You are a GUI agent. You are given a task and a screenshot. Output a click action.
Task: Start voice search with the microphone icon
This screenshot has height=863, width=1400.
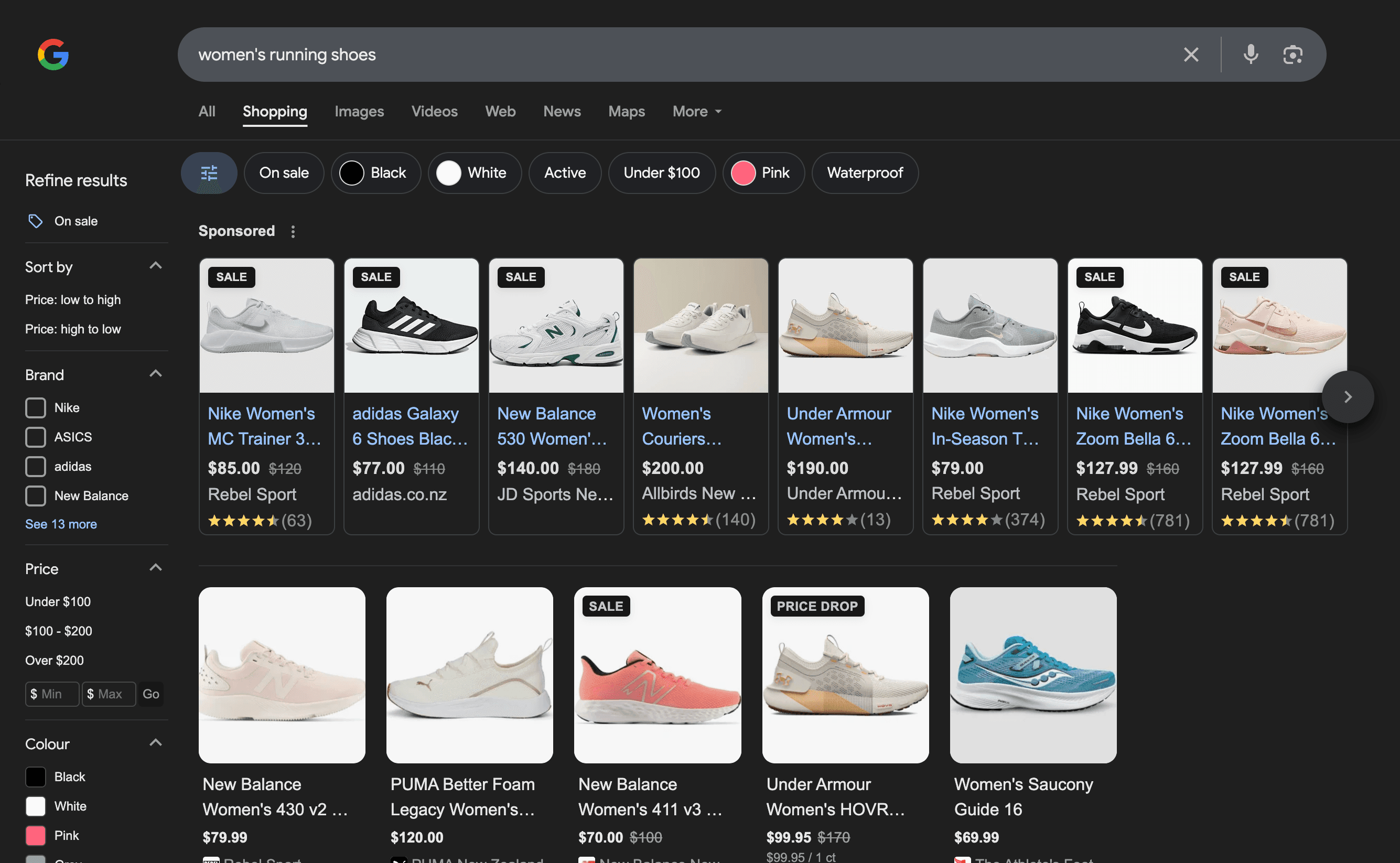point(1251,55)
